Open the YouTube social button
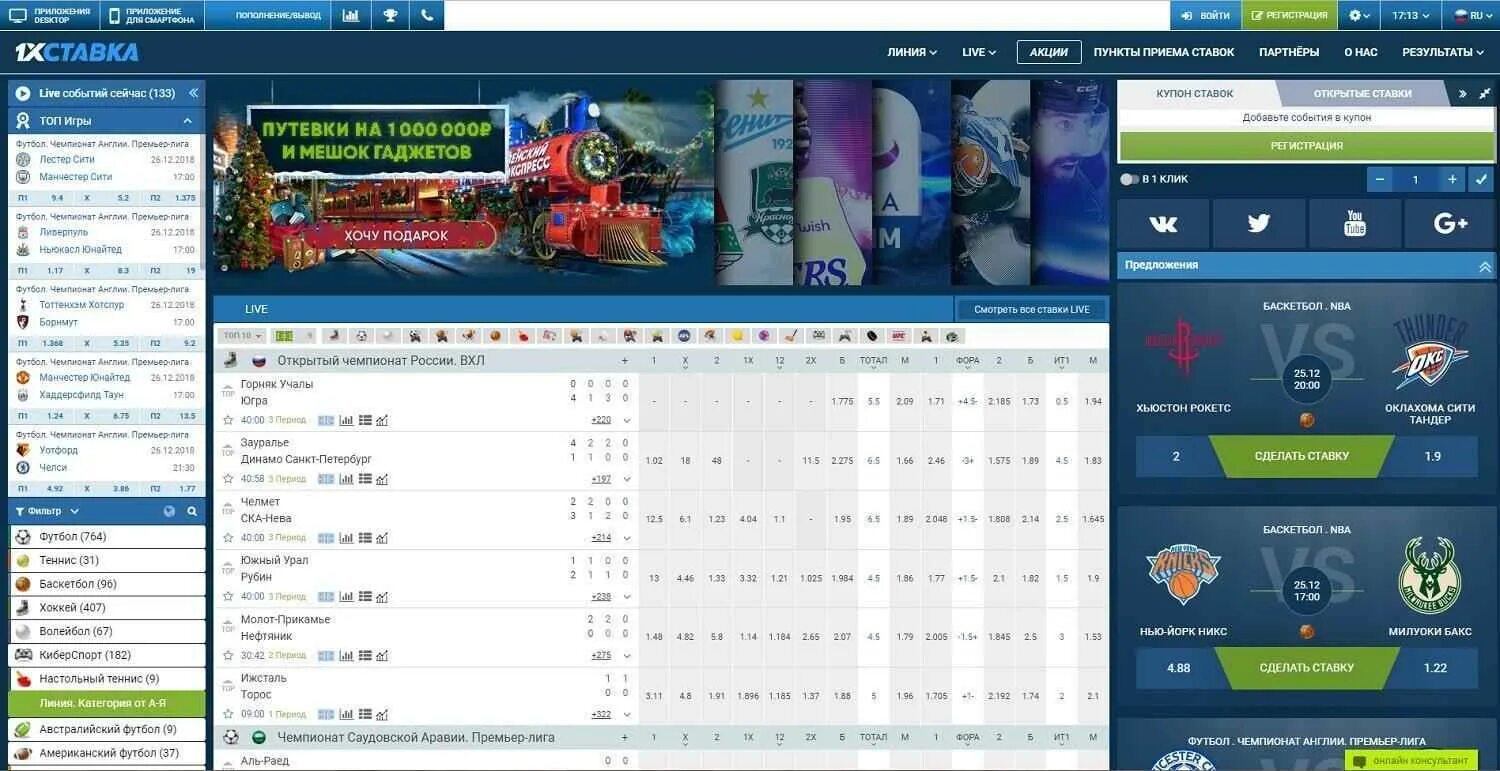The width and height of the screenshot is (1500, 771). pos(1355,224)
